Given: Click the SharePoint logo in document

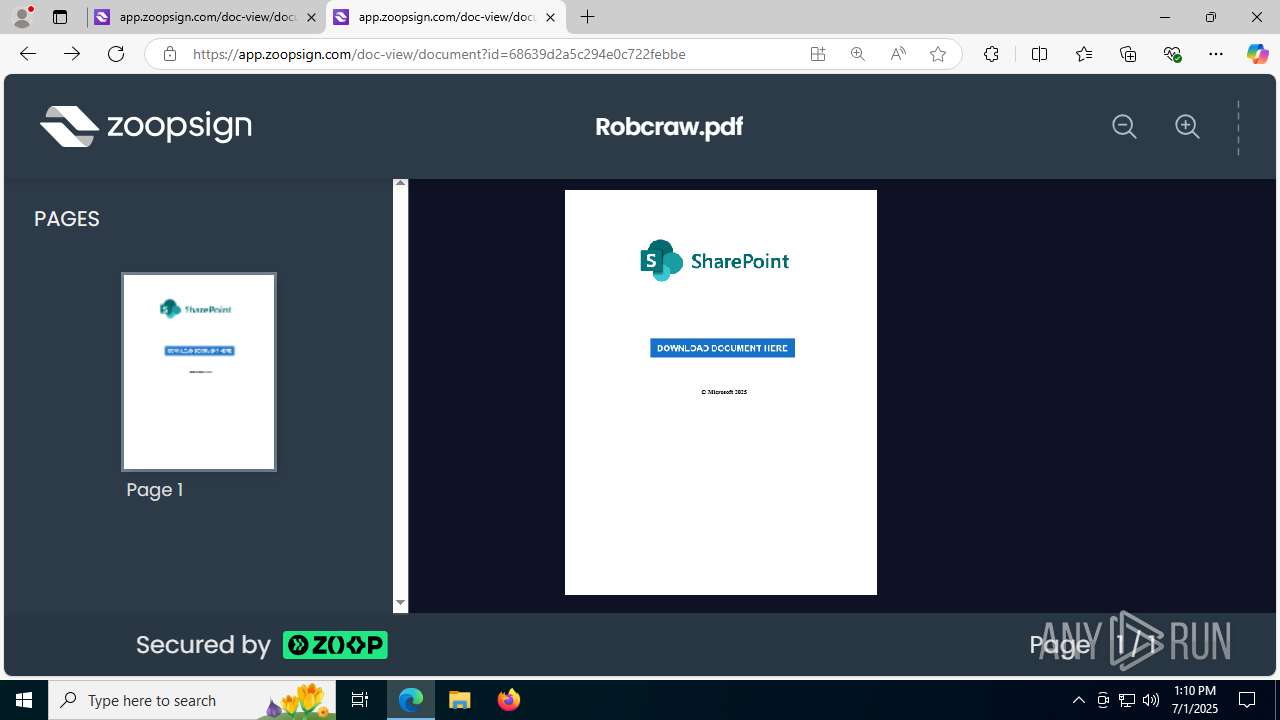Looking at the screenshot, I should coord(714,261).
